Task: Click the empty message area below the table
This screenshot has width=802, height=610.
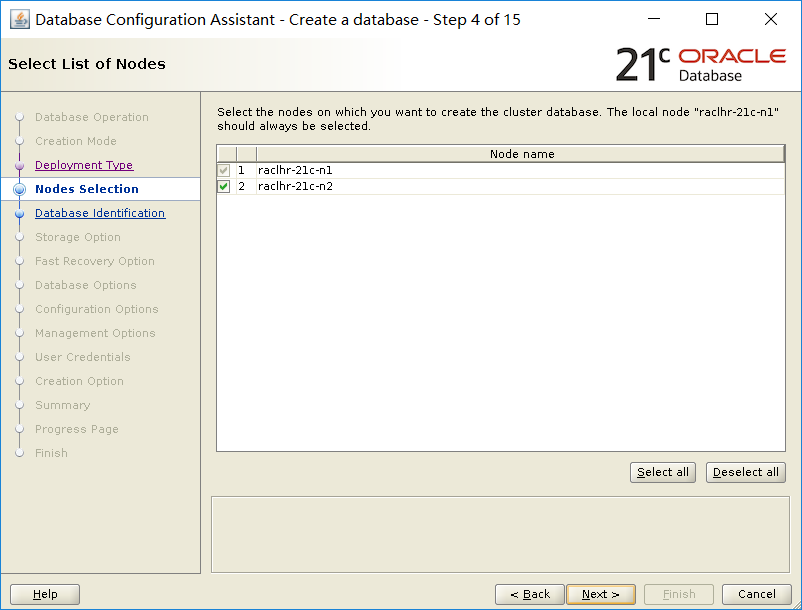Action: point(500,534)
